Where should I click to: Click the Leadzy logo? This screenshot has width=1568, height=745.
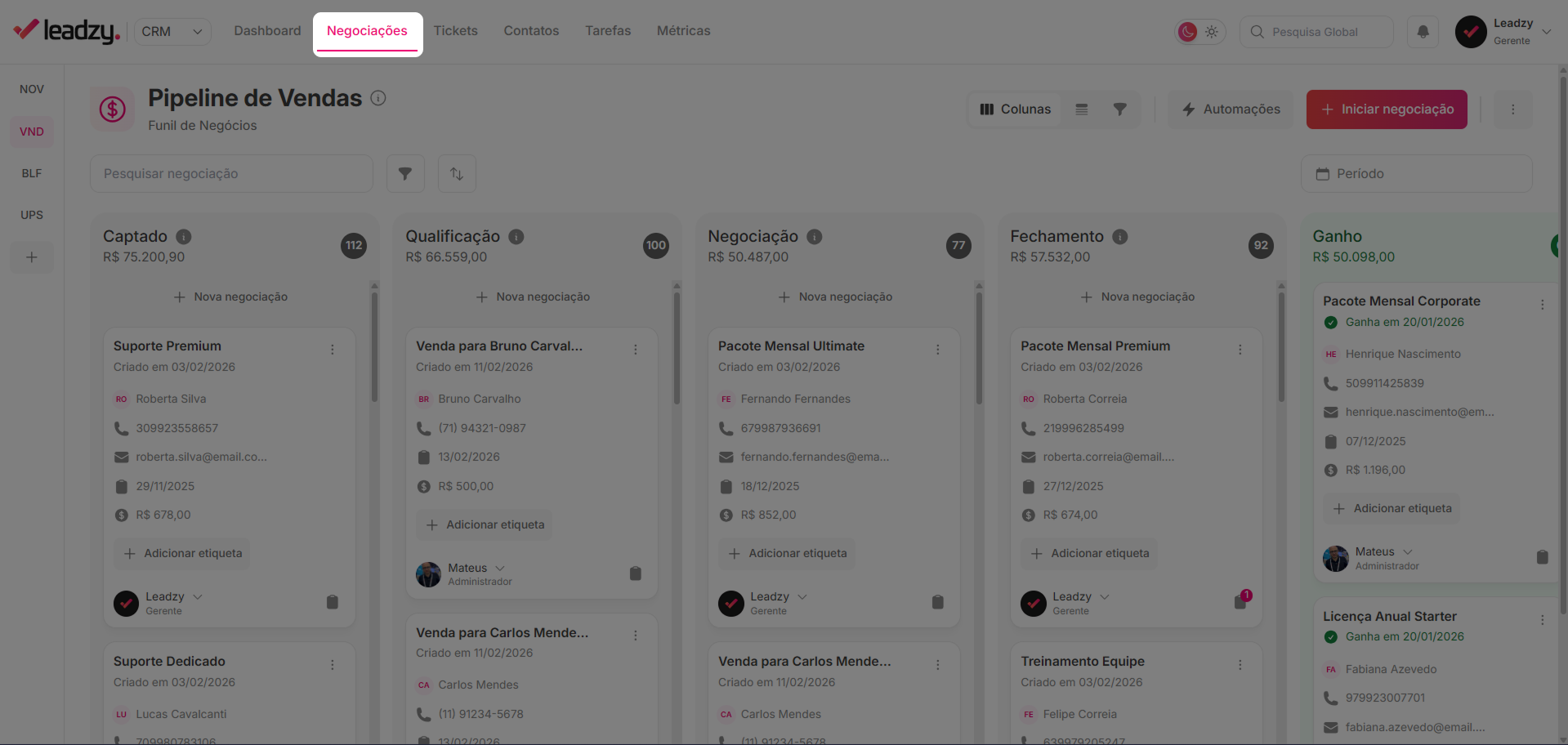click(67, 30)
